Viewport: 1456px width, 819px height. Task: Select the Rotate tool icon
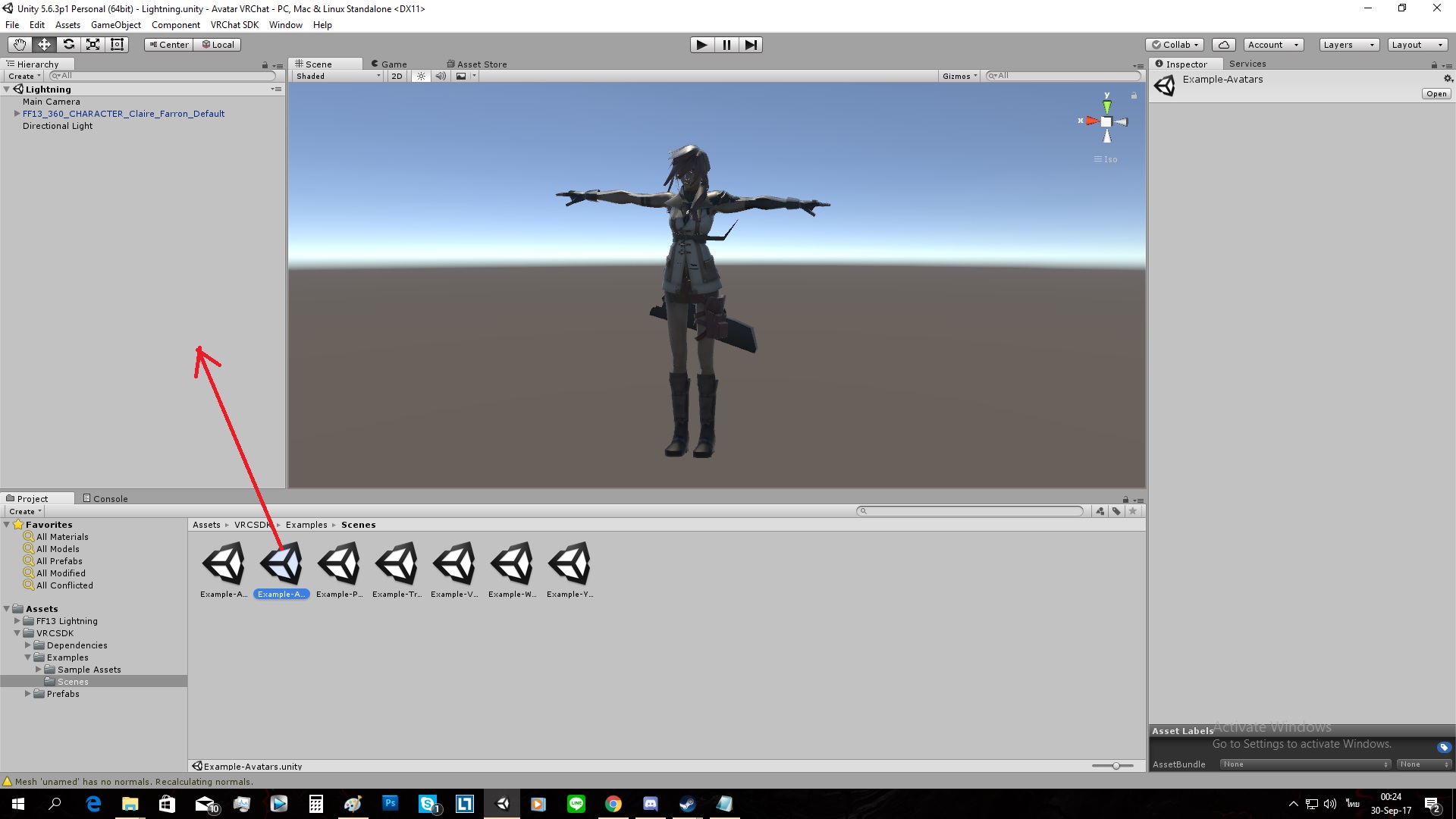pos(68,45)
